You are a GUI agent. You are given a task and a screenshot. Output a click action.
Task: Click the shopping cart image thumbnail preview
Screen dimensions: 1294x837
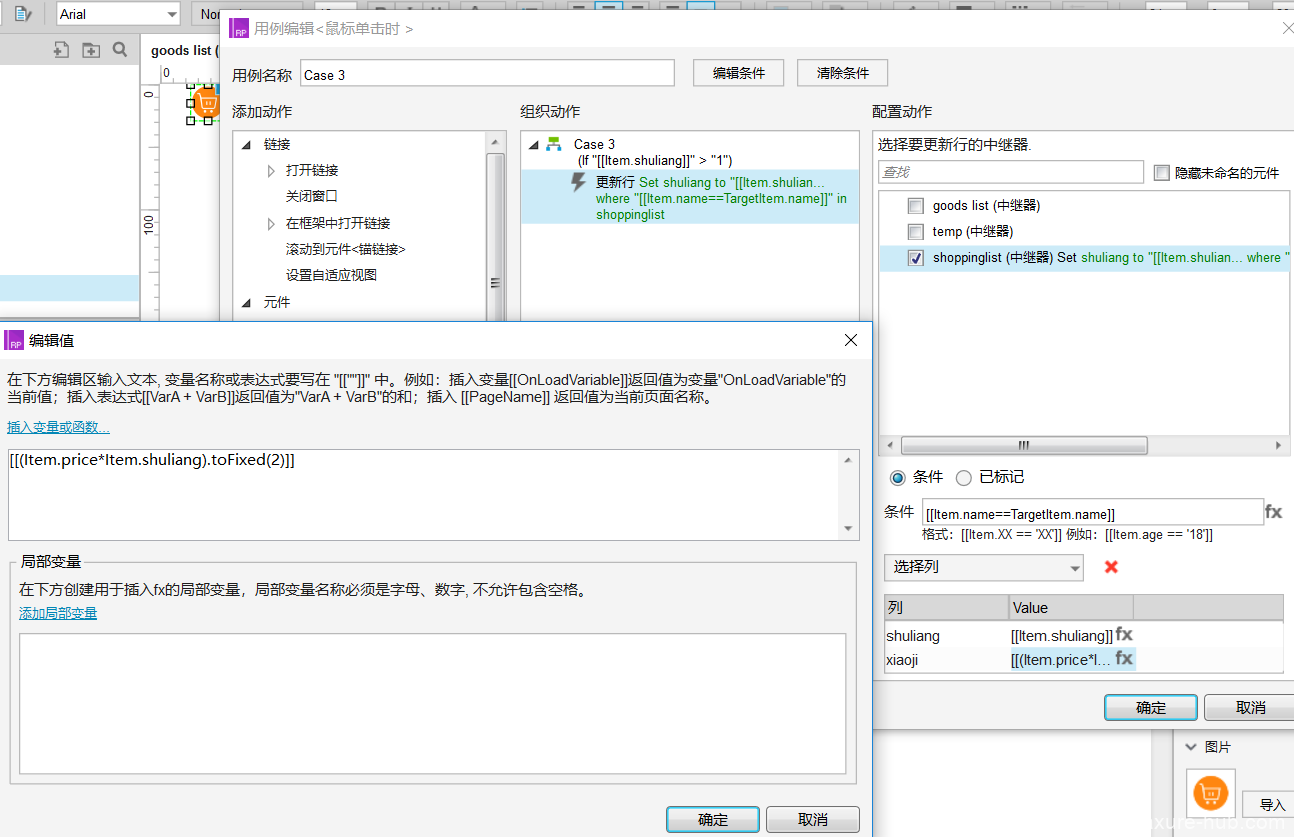pyautogui.click(x=1211, y=794)
